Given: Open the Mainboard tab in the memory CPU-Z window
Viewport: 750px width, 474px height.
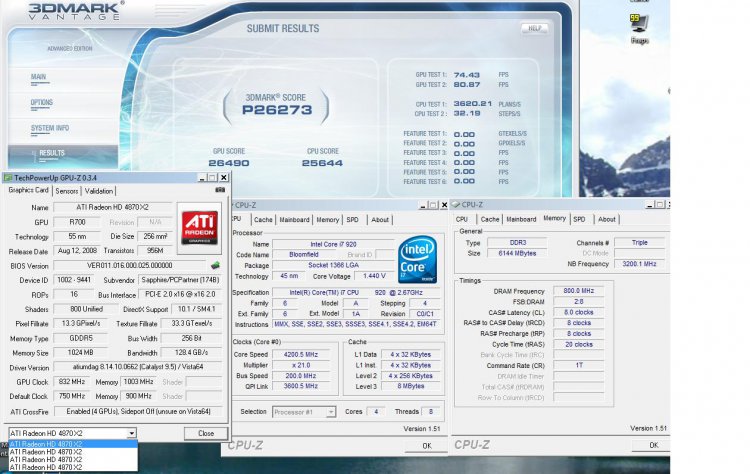Looking at the screenshot, I should (521, 220).
